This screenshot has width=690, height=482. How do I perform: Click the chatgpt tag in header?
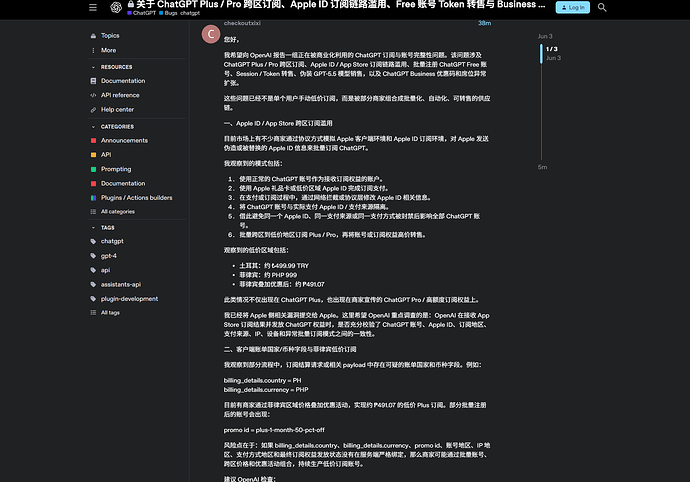190,13
